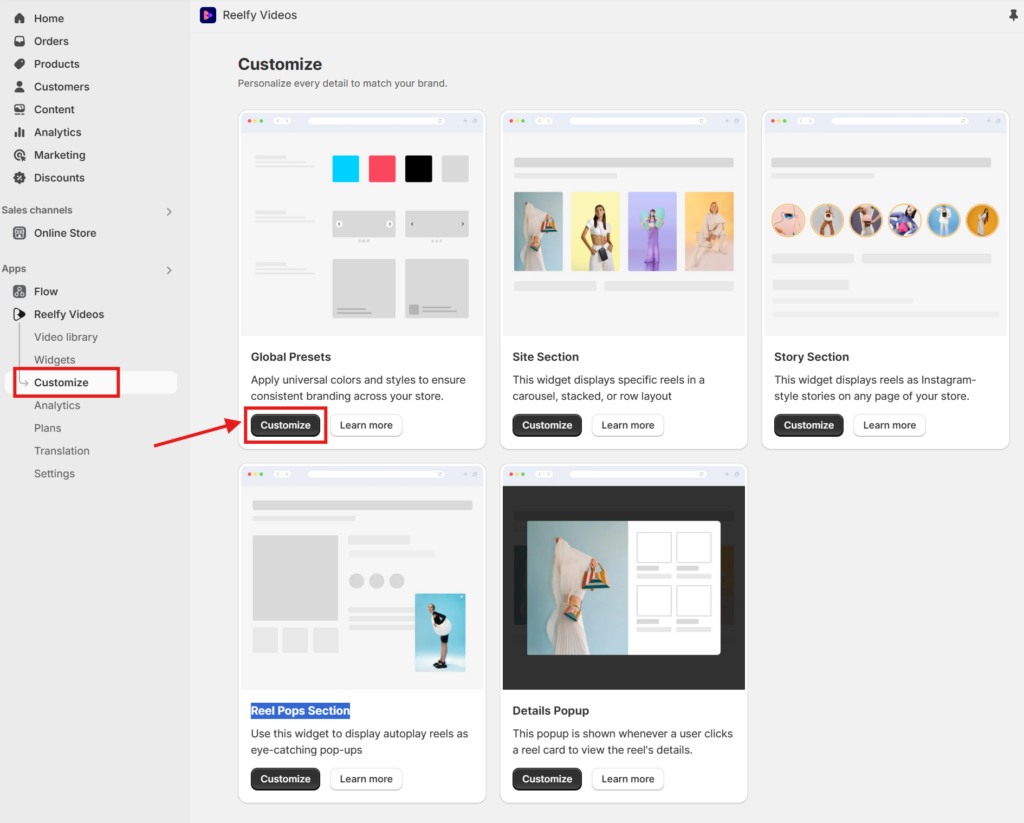This screenshot has height=823, width=1024.
Task: Pin the app using the pin icon
Action: [1013, 15]
